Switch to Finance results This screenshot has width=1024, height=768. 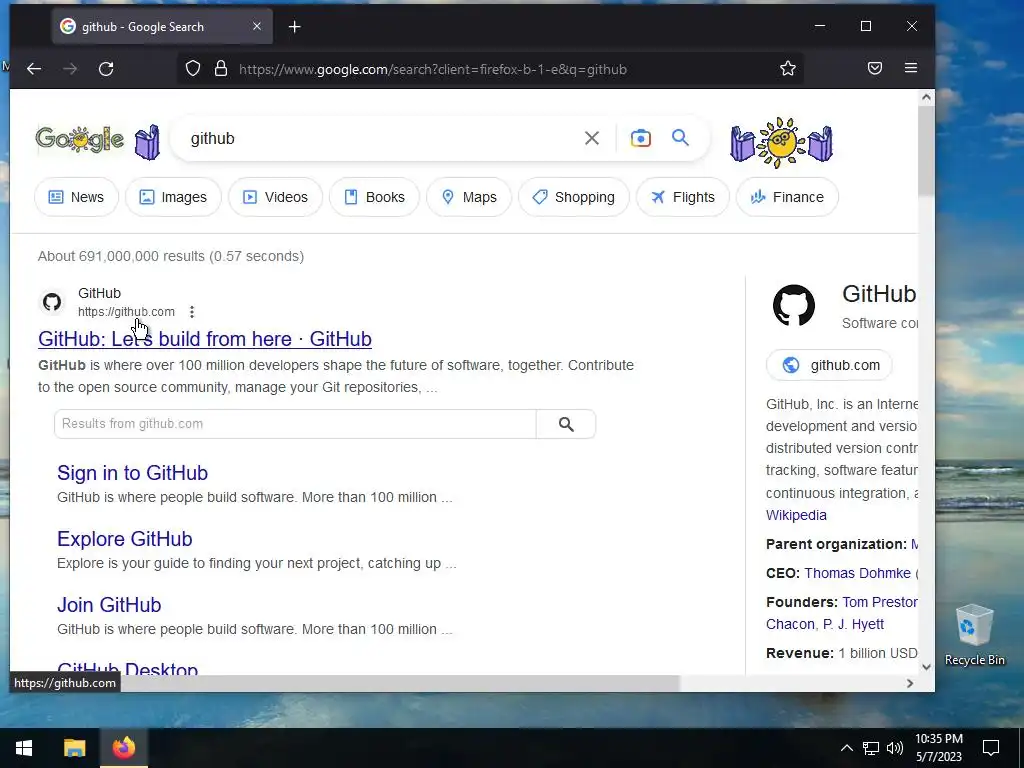tap(787, 197)
